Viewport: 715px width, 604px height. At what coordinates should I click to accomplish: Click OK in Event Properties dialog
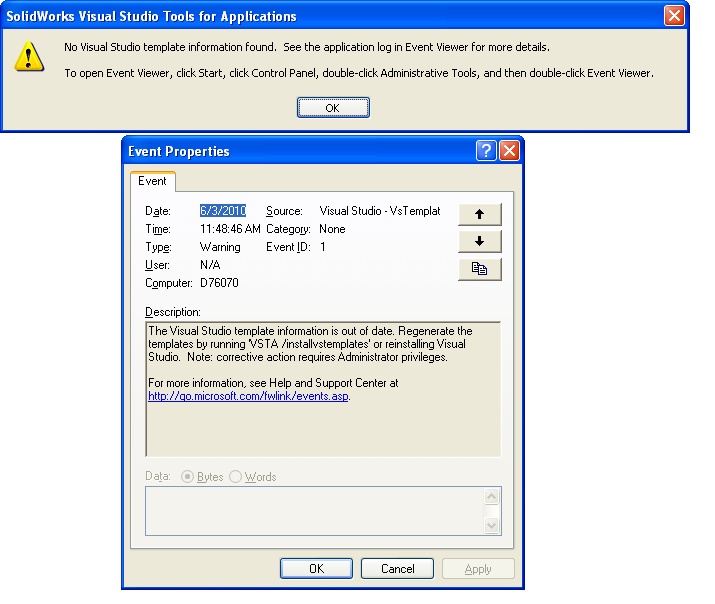pos(316,569)
